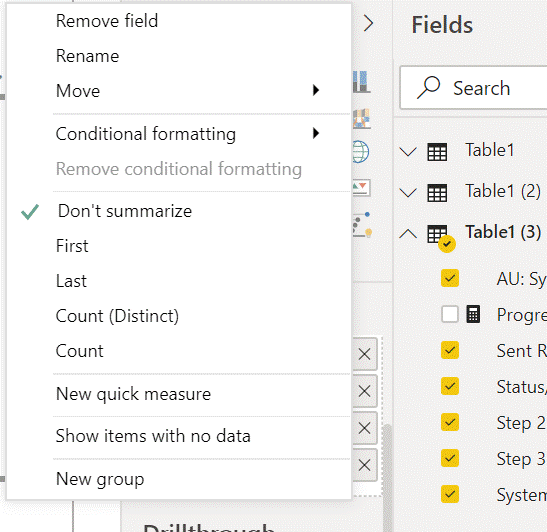Click the Visualizations pane scrollbar
547x532 pixels.
tap(387, 478)
